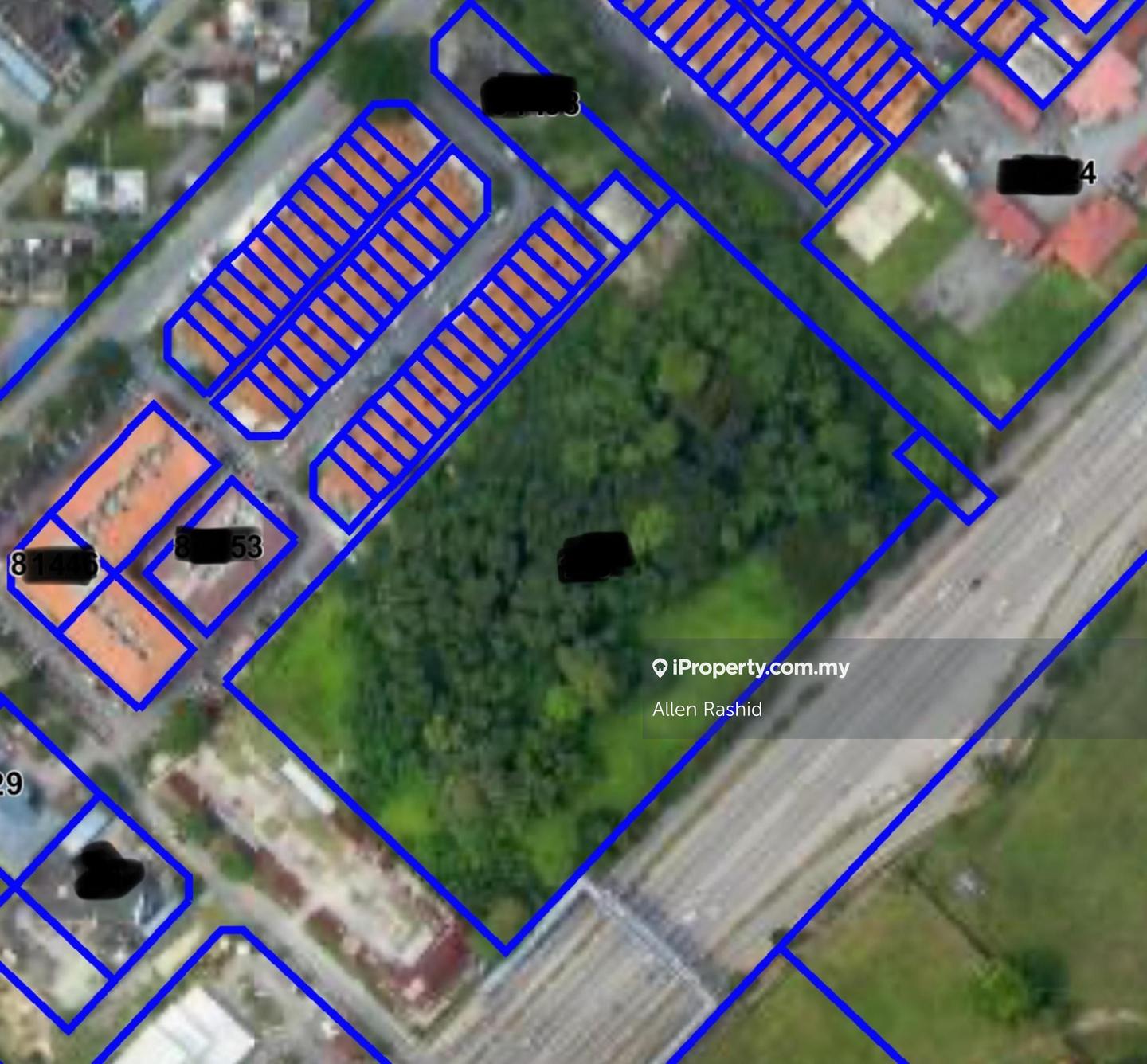The image size is (1147, 1064).
Task: Select the parcel labeled 81446
Action: point(53,565)
